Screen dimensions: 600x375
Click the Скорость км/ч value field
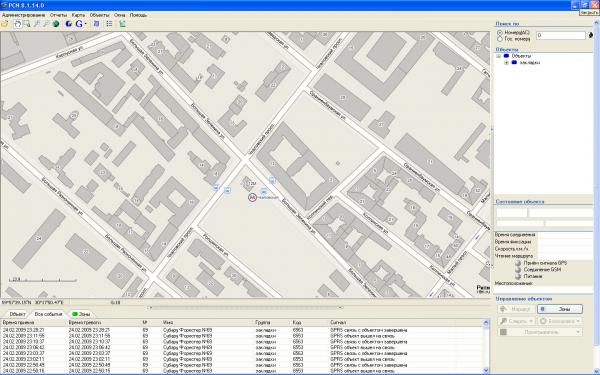566,249
